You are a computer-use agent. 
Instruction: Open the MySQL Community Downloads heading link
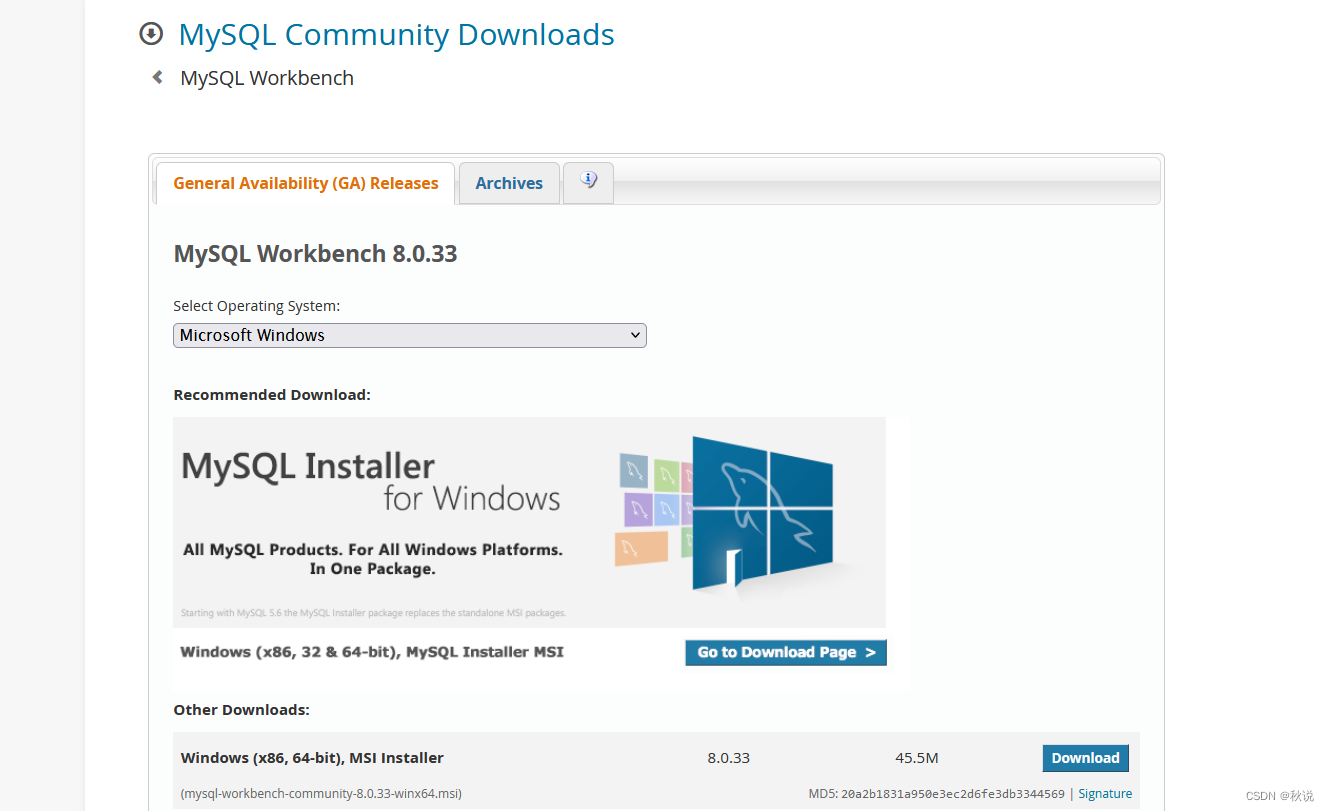tap(396, 34)
